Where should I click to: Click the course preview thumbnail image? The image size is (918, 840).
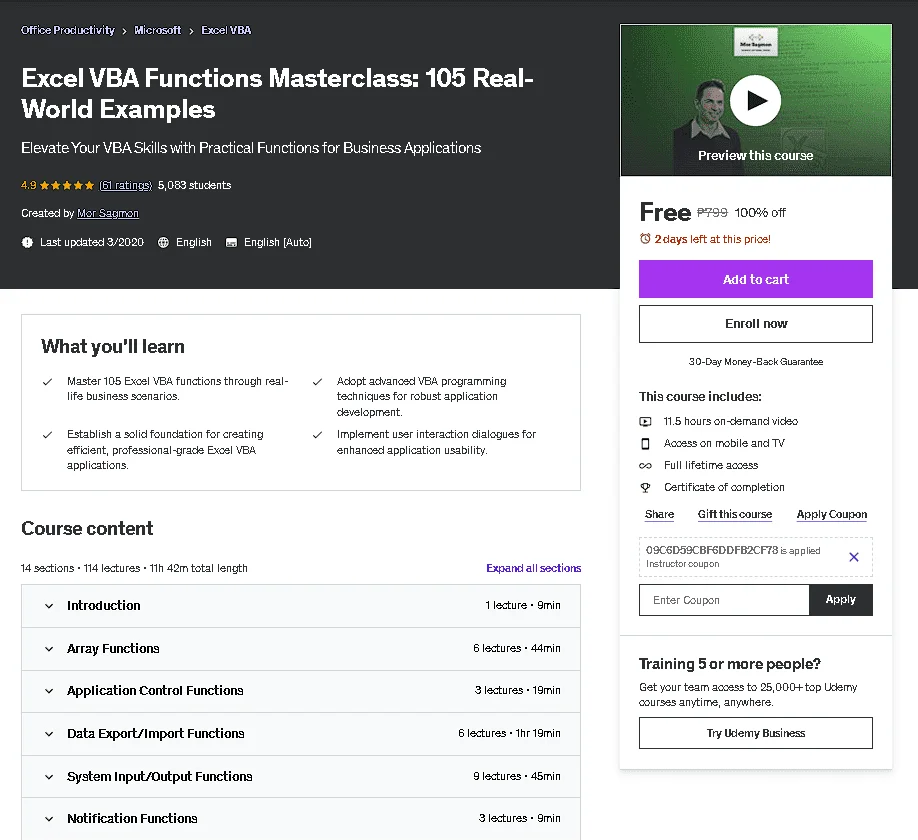click(755, 100)
